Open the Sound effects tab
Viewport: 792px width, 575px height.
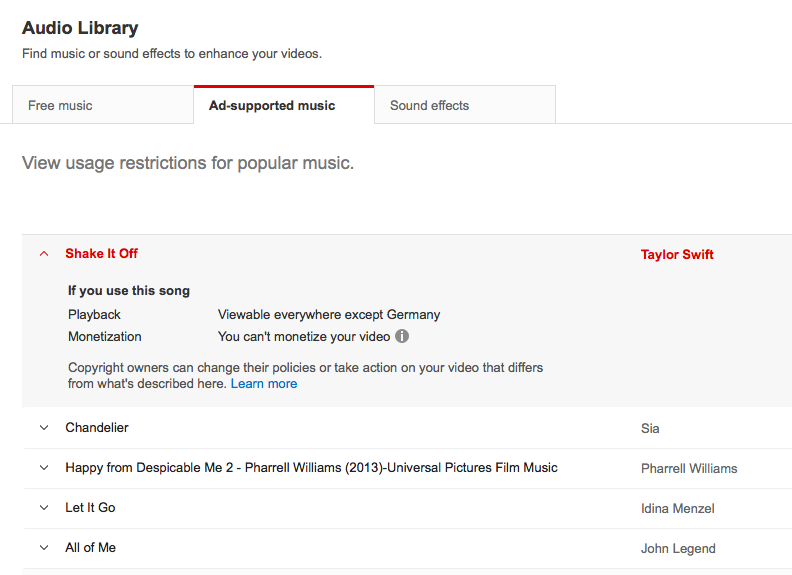tap(429, 106)
